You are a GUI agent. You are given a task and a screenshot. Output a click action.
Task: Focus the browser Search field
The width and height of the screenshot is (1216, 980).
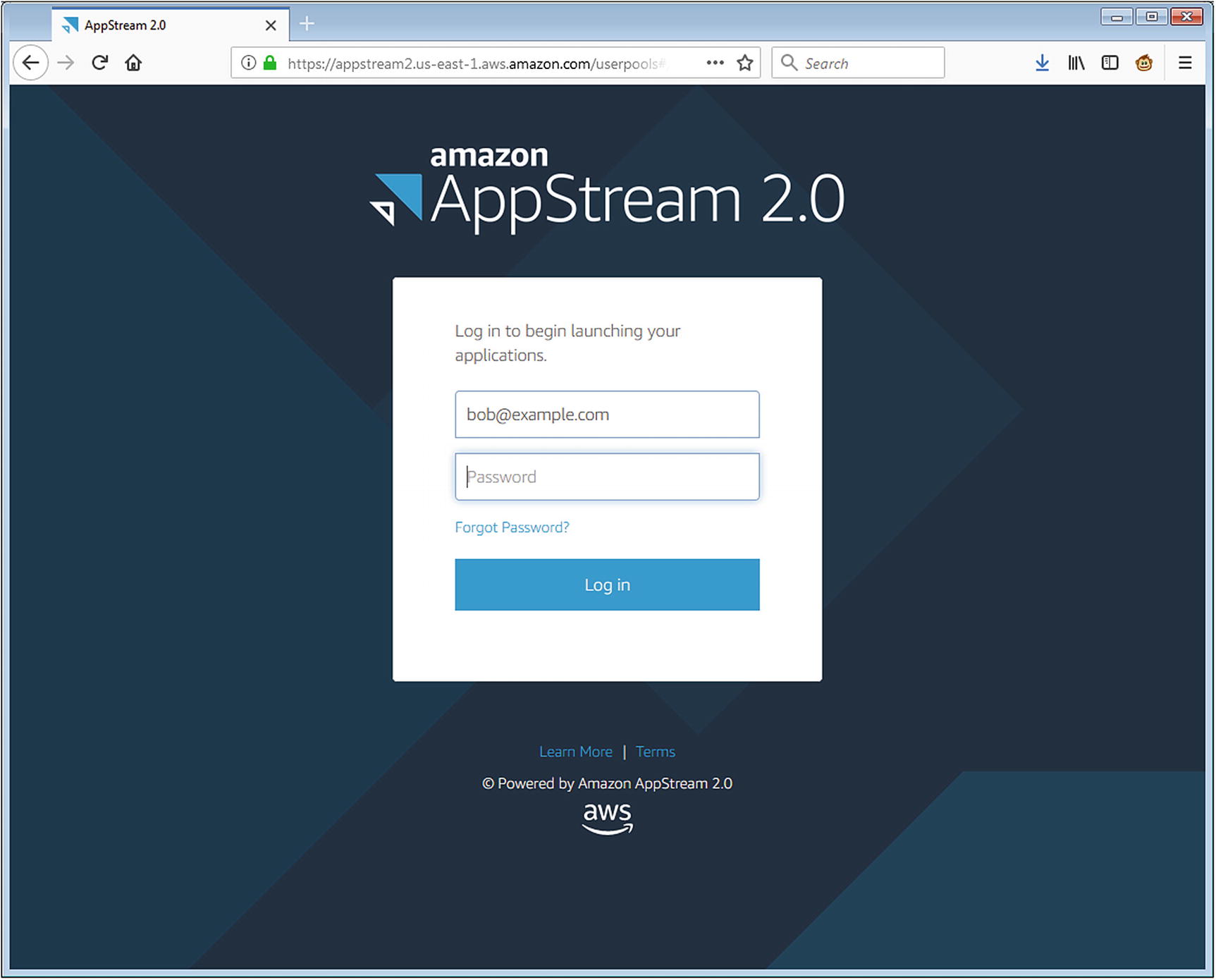858,63
